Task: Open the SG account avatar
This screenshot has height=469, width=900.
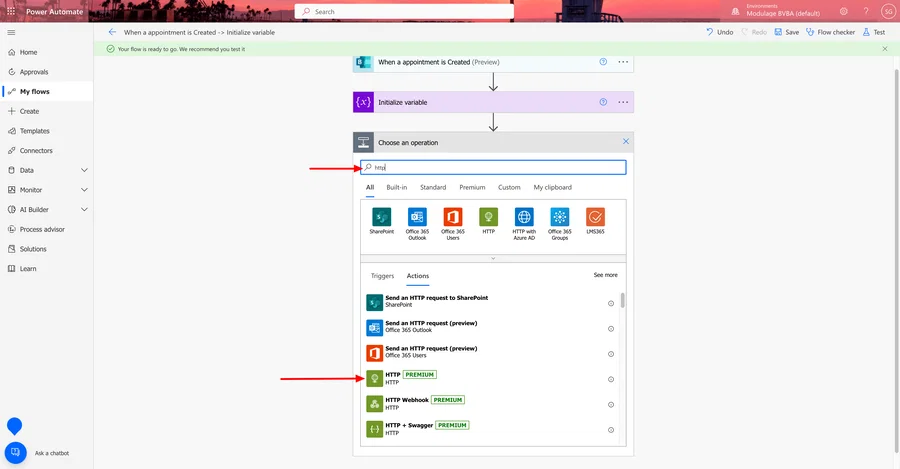Action: click(888, 11)
